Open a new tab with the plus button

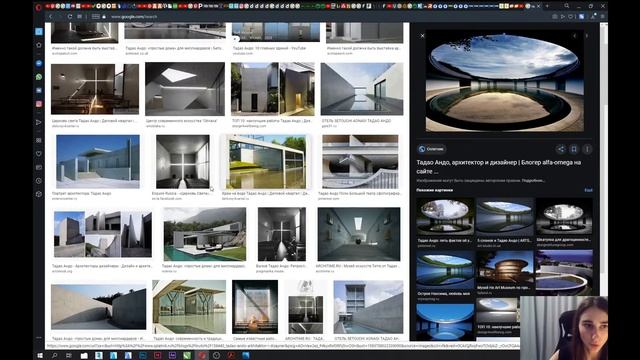pyautogui.click(x=547, y=6)
